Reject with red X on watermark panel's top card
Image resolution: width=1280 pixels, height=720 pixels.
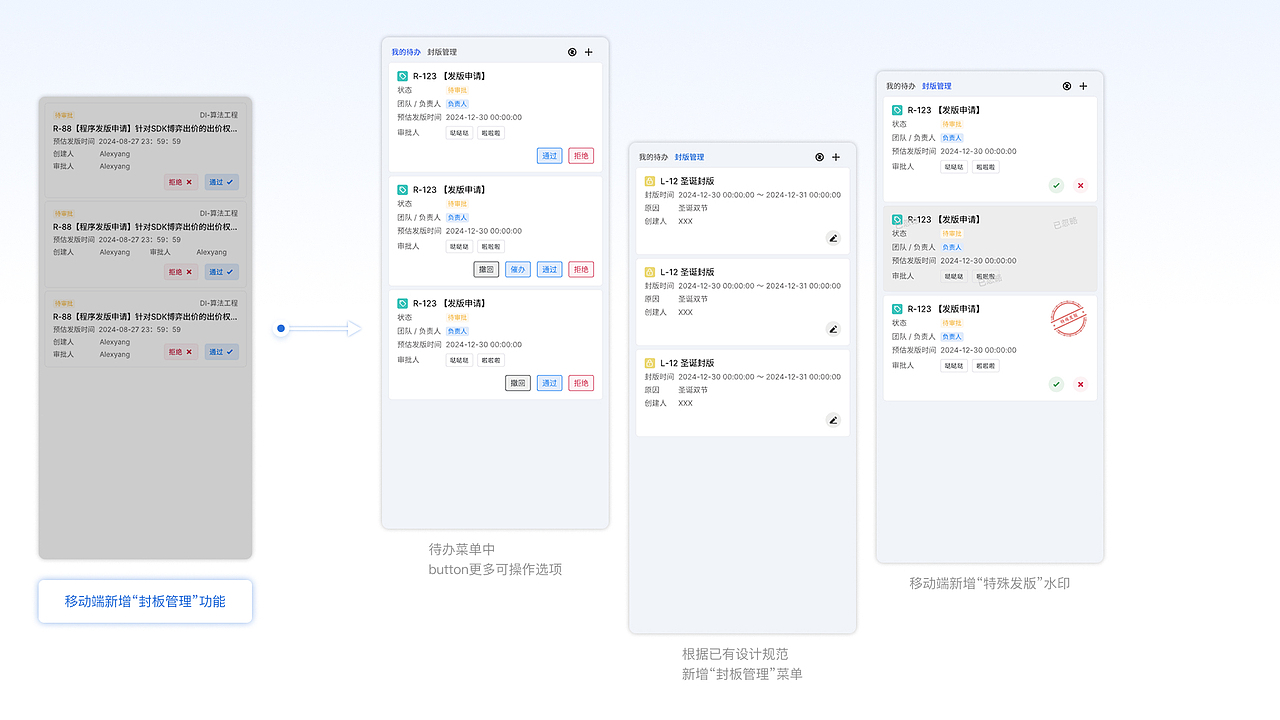point(1080,185)
